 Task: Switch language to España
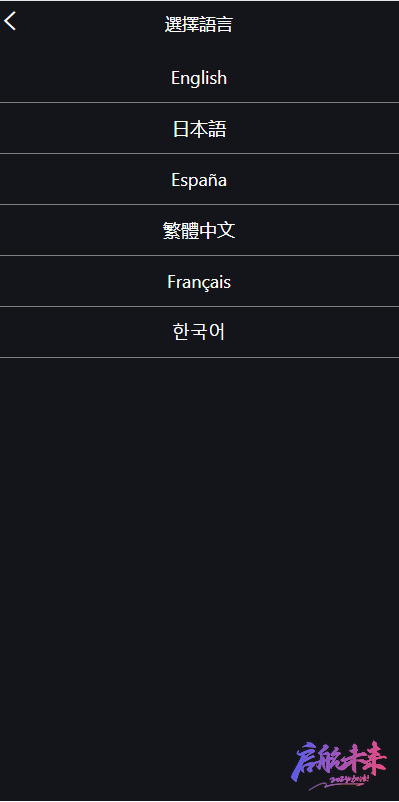coord(200,180)
